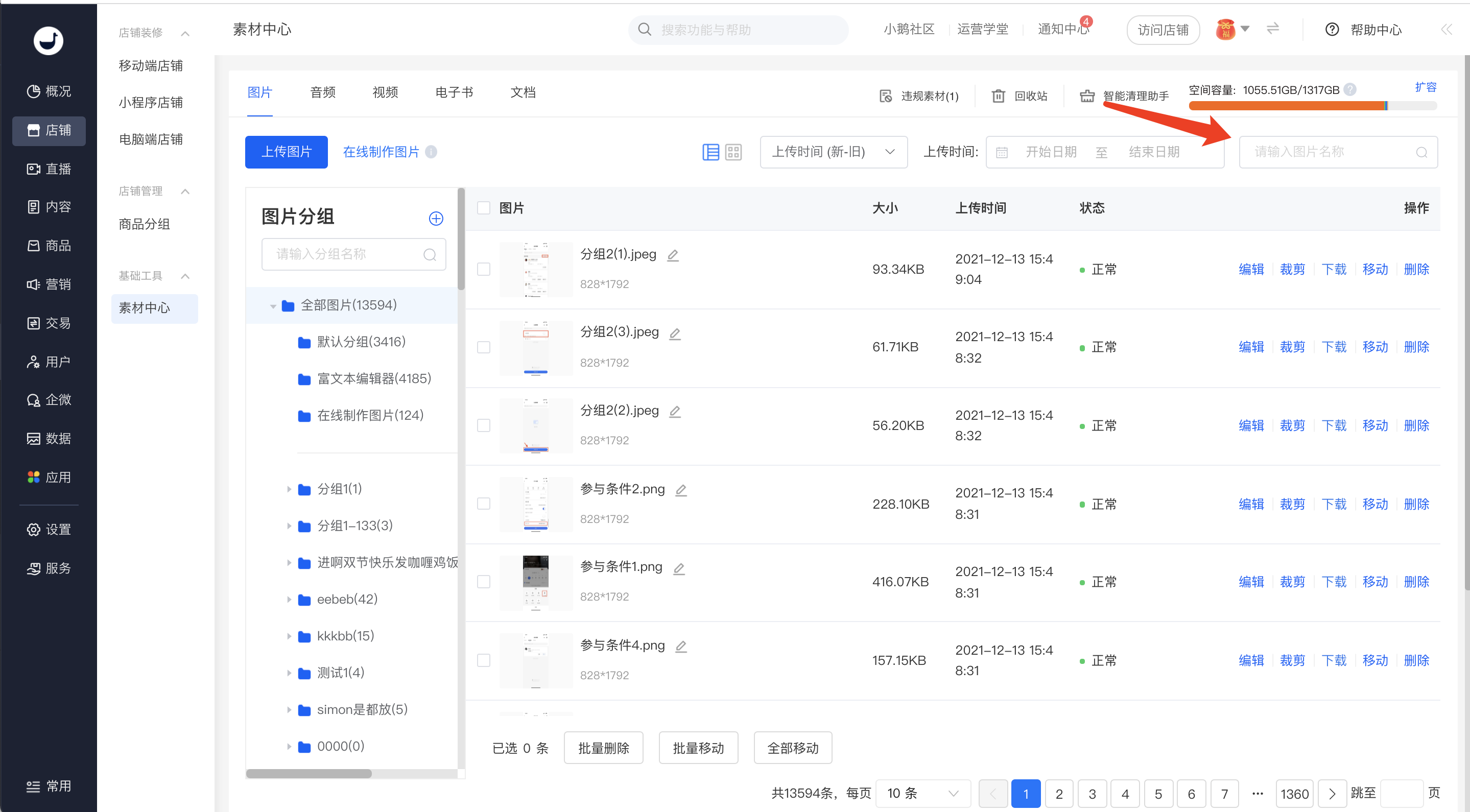Click the group list horizontal scrollbar

coord(309,774)
